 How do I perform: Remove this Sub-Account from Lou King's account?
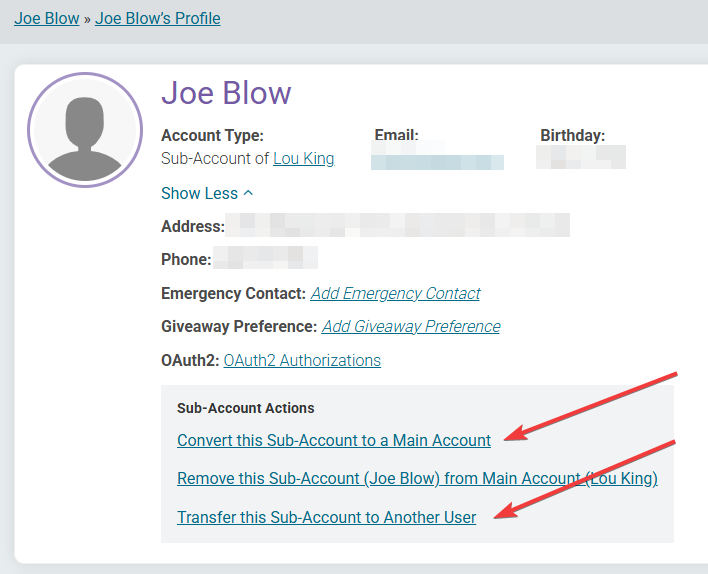(417, 478)
